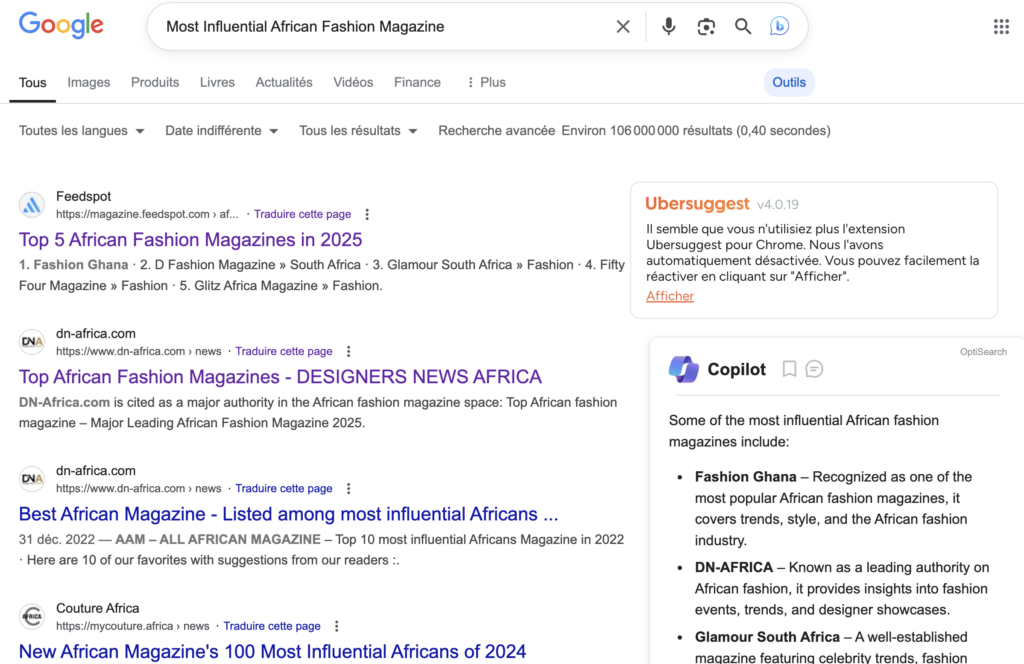Click the favicon beside the Best African Magazine result
This screenshot has height=664, width=1024.
[31, 479]
